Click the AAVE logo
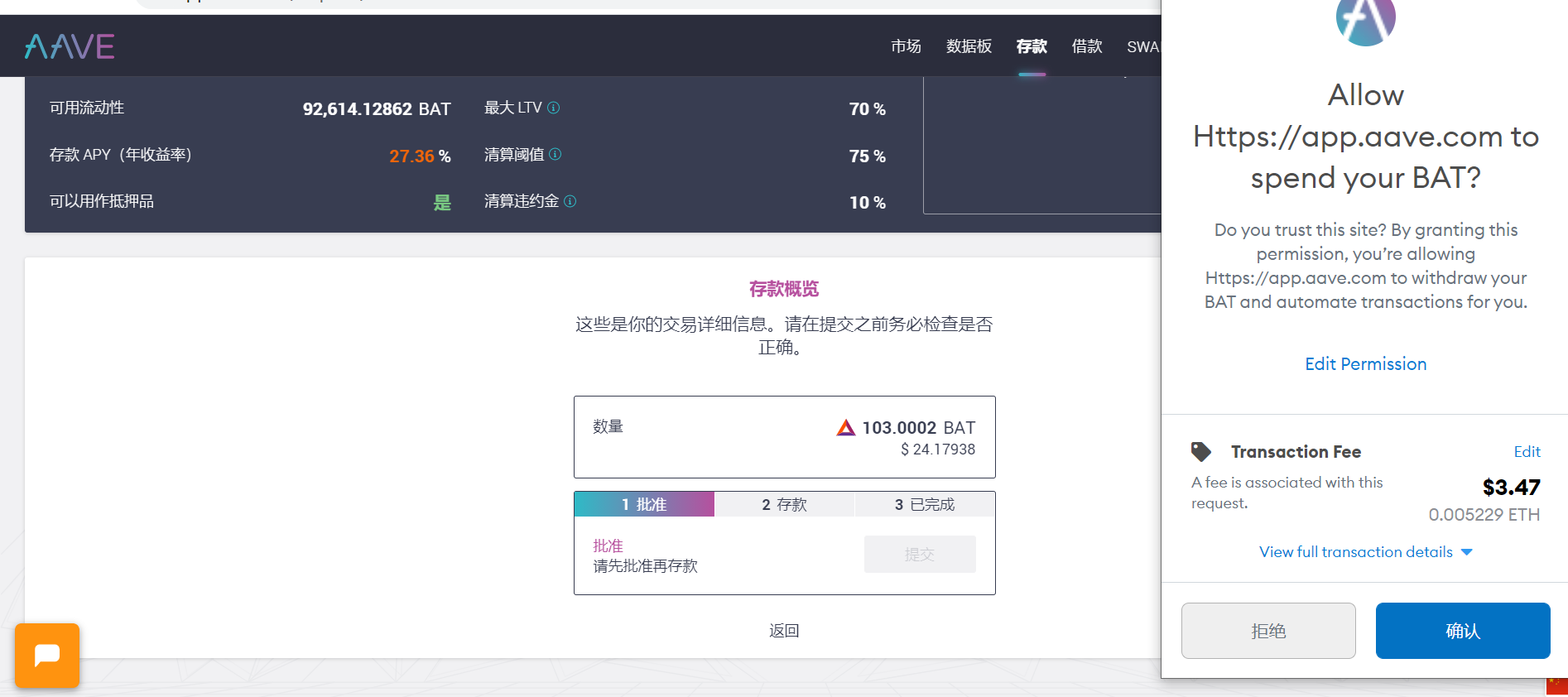This screenshot has width=1568, height=697. (70, 46)
